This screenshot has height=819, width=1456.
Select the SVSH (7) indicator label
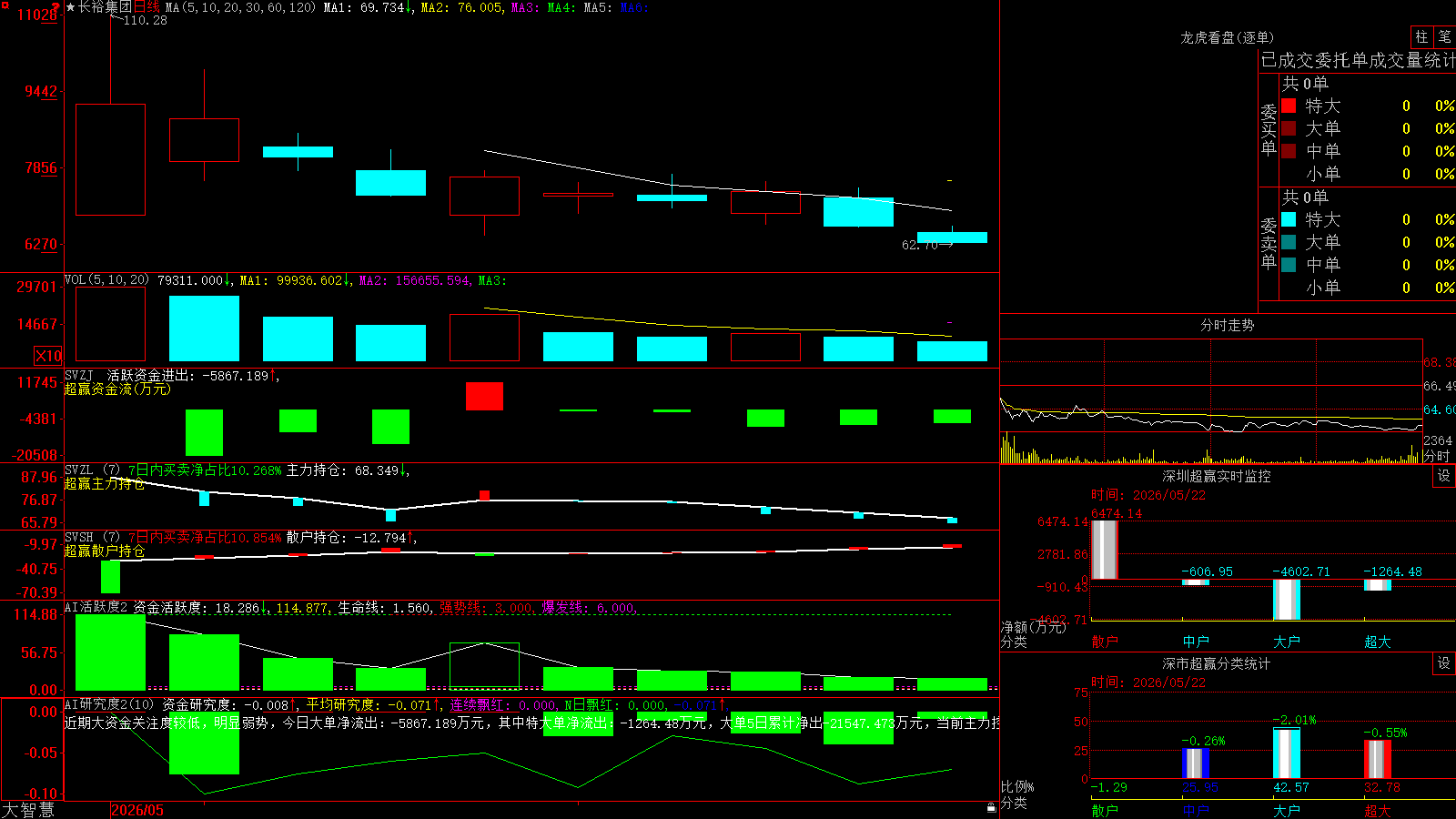point(92,537)
